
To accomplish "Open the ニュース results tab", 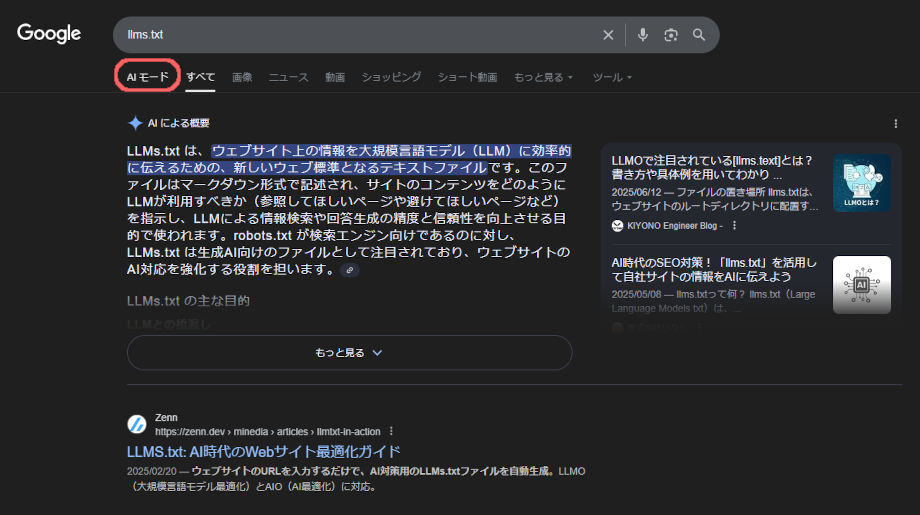I will [x=288, y=77].
